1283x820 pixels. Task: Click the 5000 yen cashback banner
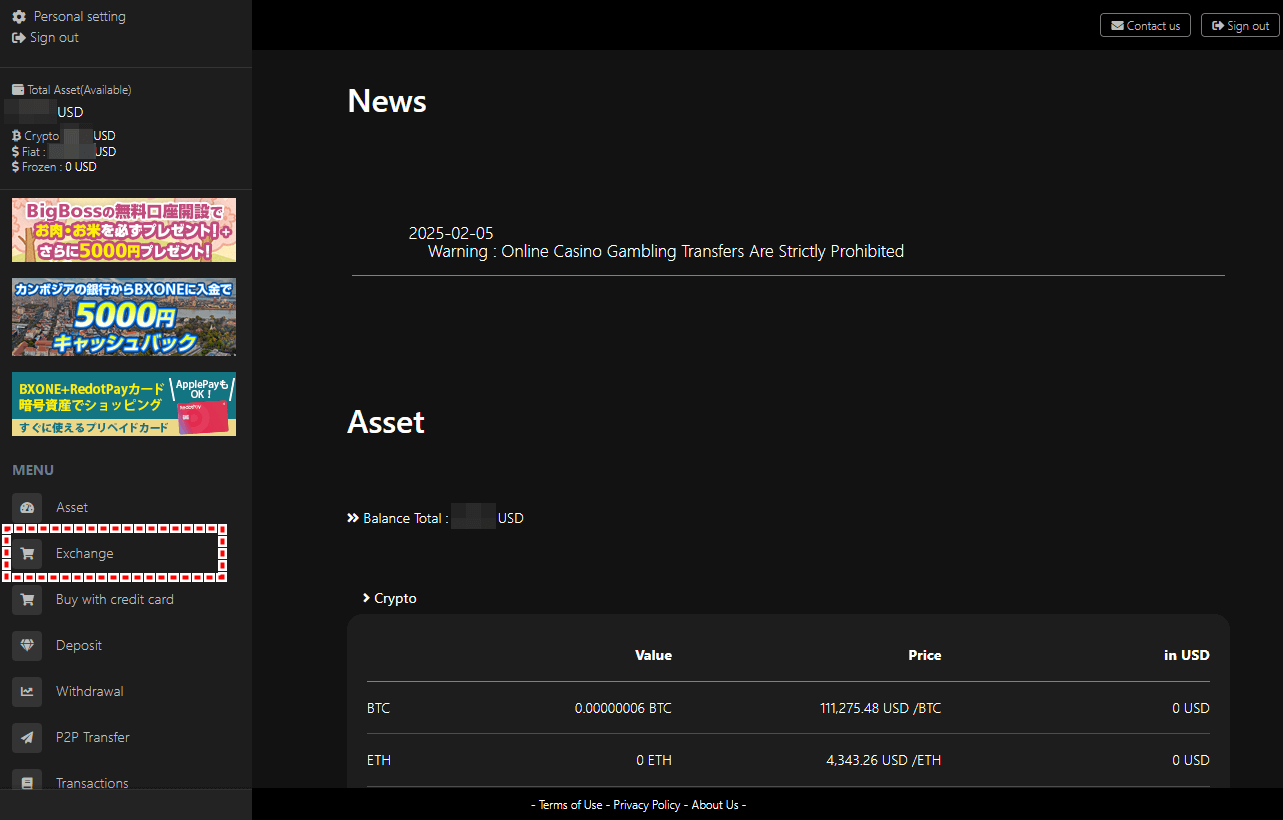[x=124, y=317]
